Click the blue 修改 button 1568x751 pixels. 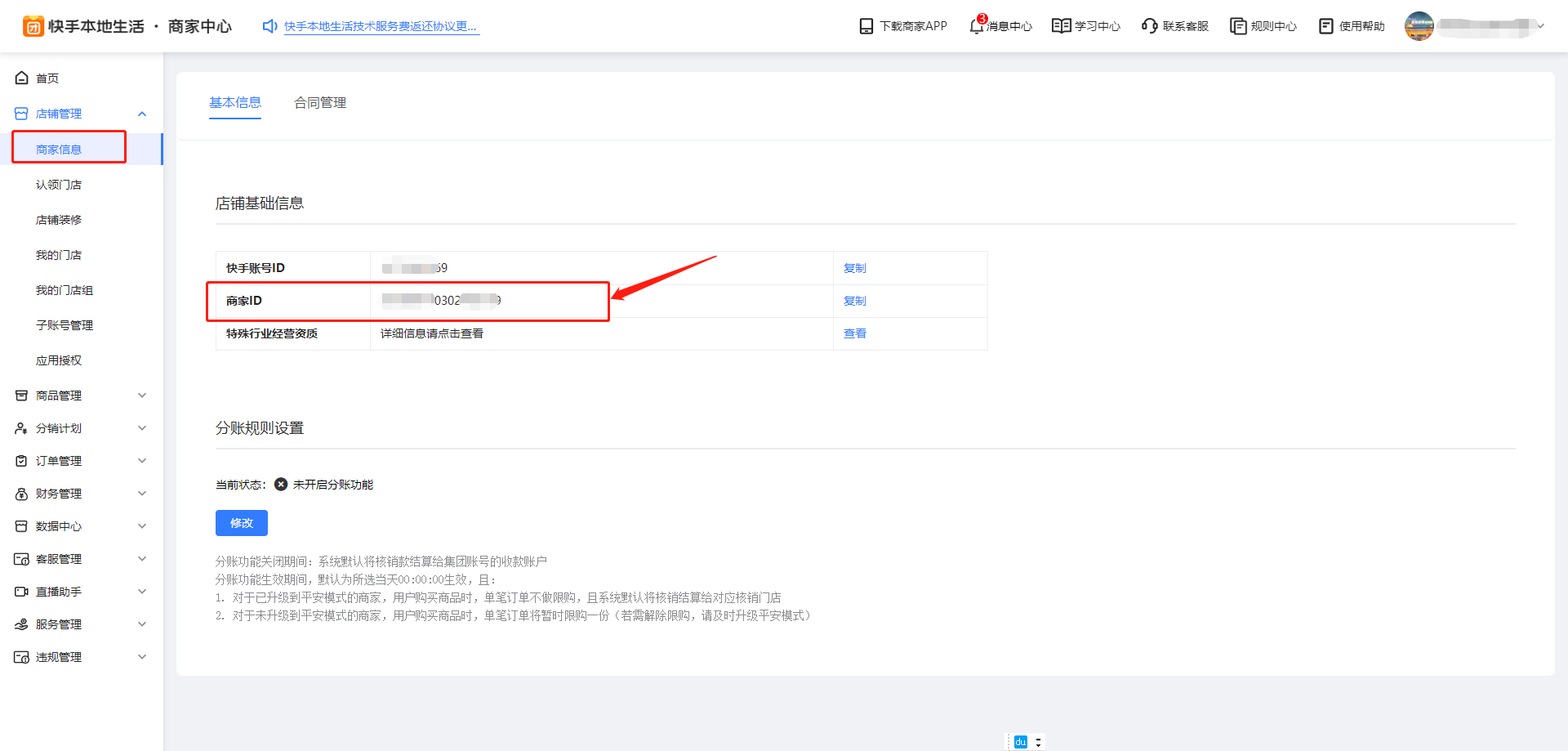pyautogui.click(x=242, y=523)
